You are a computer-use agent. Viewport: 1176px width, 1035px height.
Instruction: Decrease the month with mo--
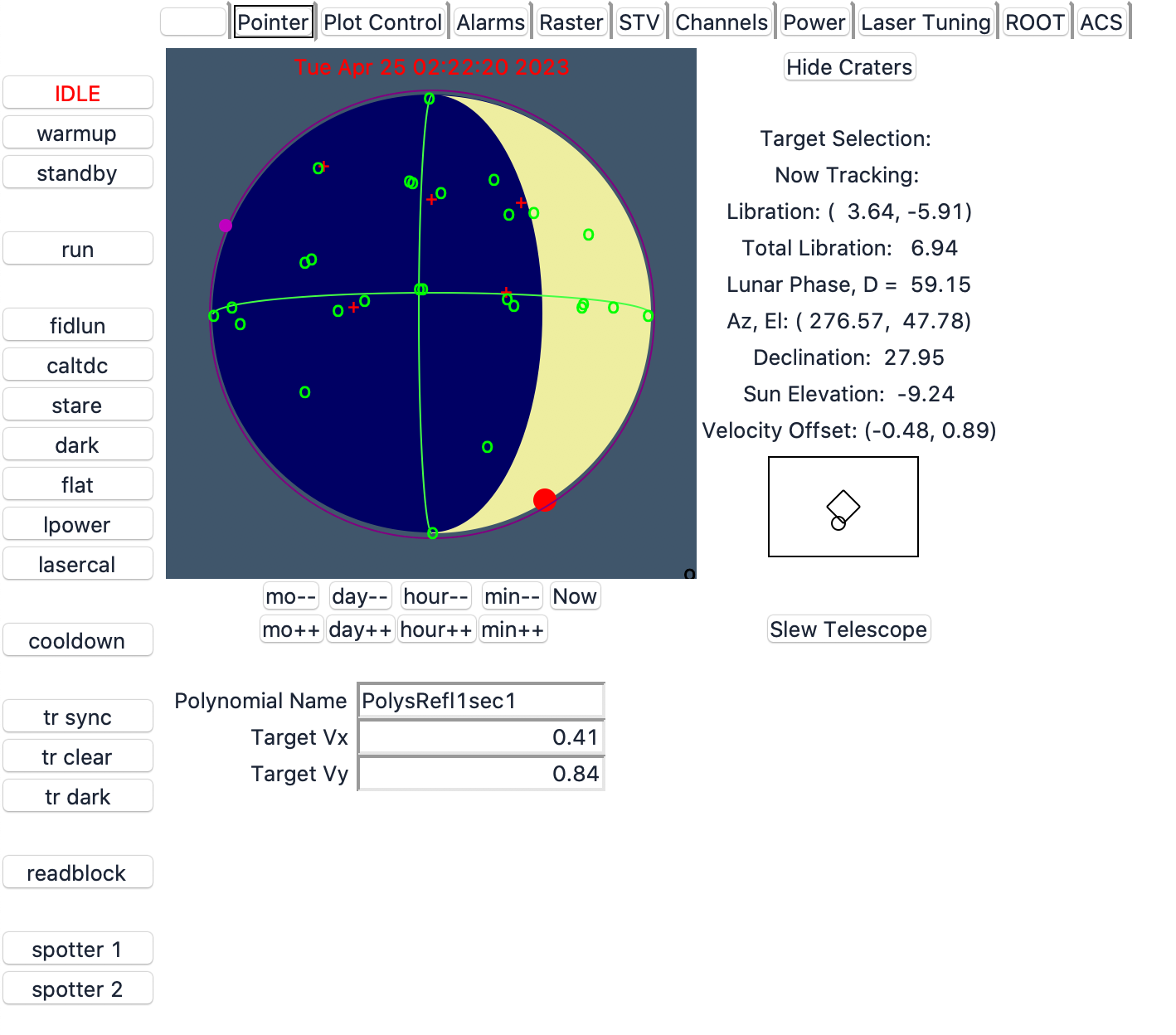coord(291,596)
